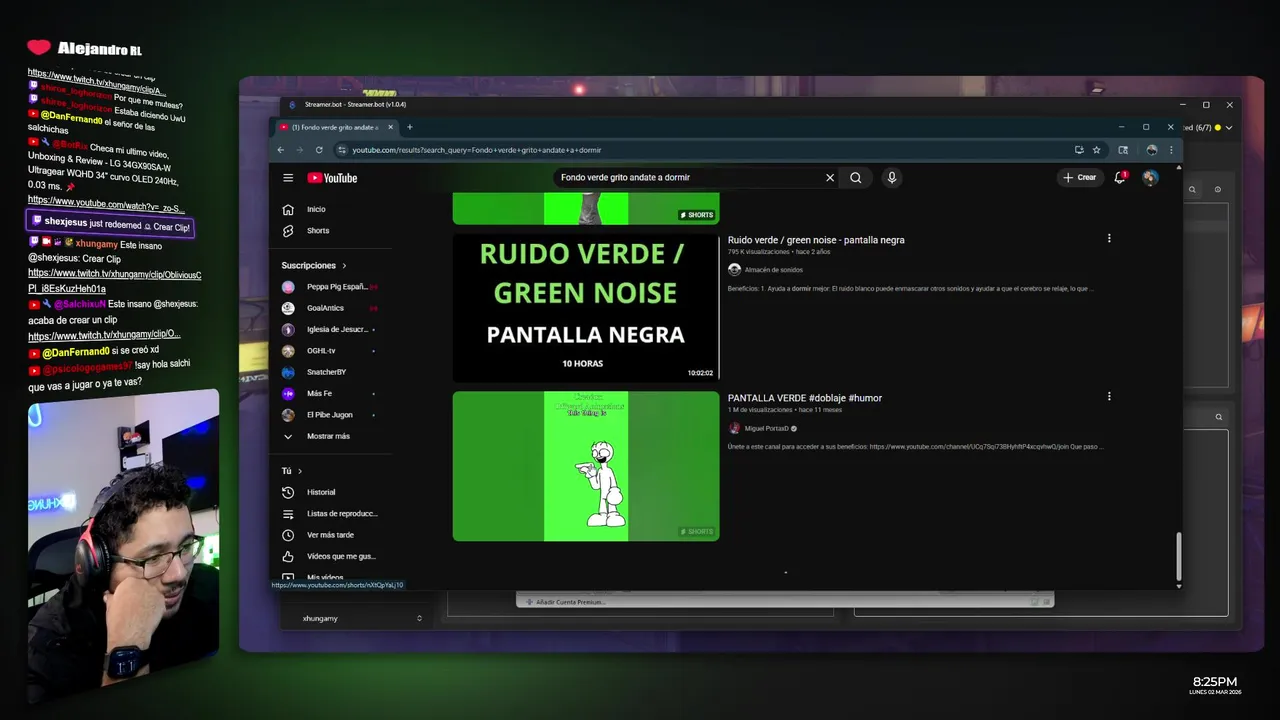Open Shorts in YouTube sidebar
1280x720 pixels.
[330, 230]
